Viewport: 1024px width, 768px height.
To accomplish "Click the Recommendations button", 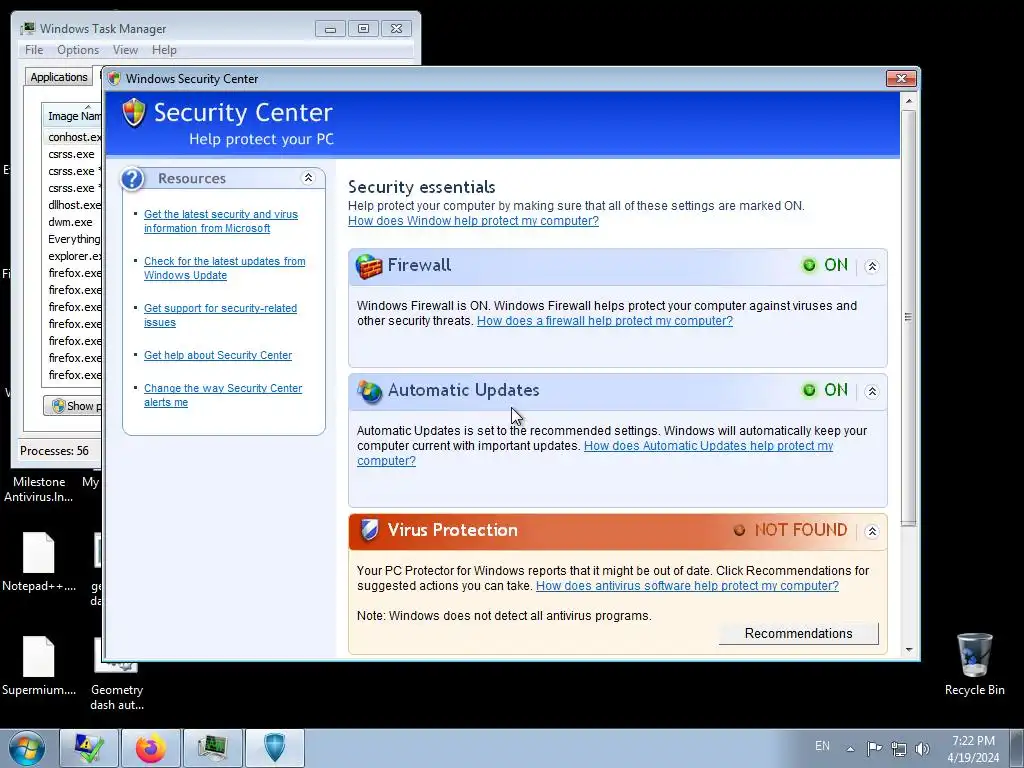I will (798, 633).
